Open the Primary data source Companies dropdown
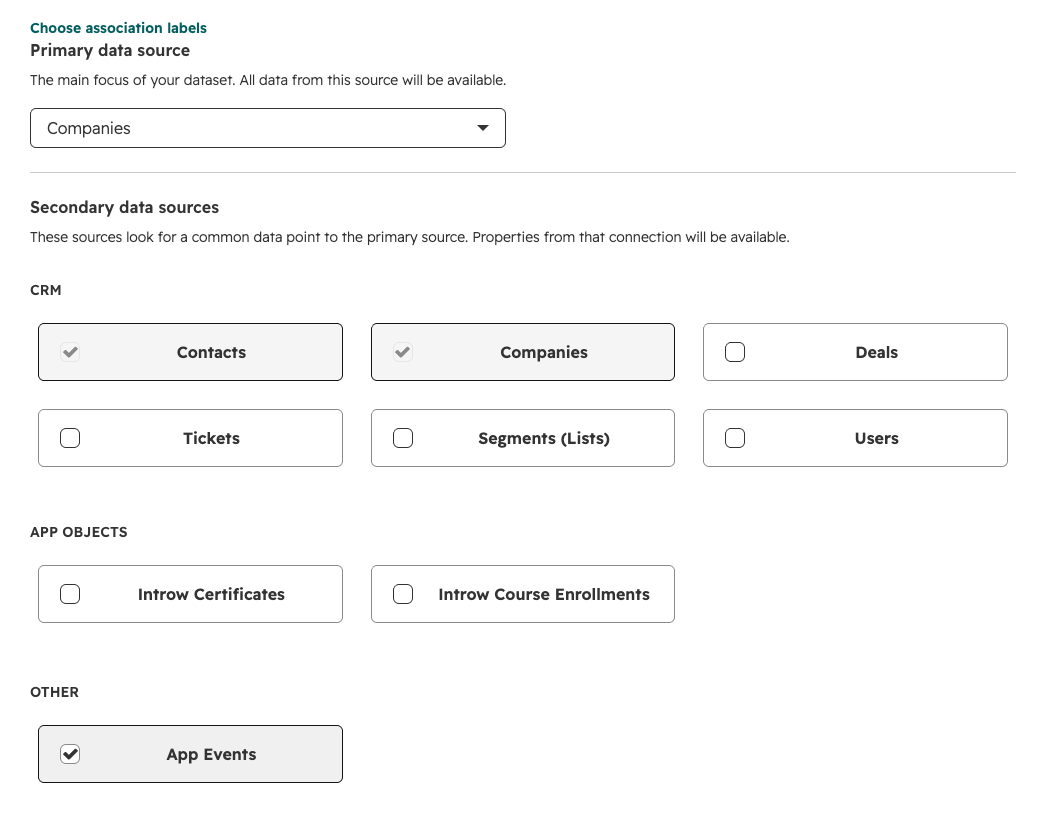1045x820 pixels. click(x=268, y=128)
